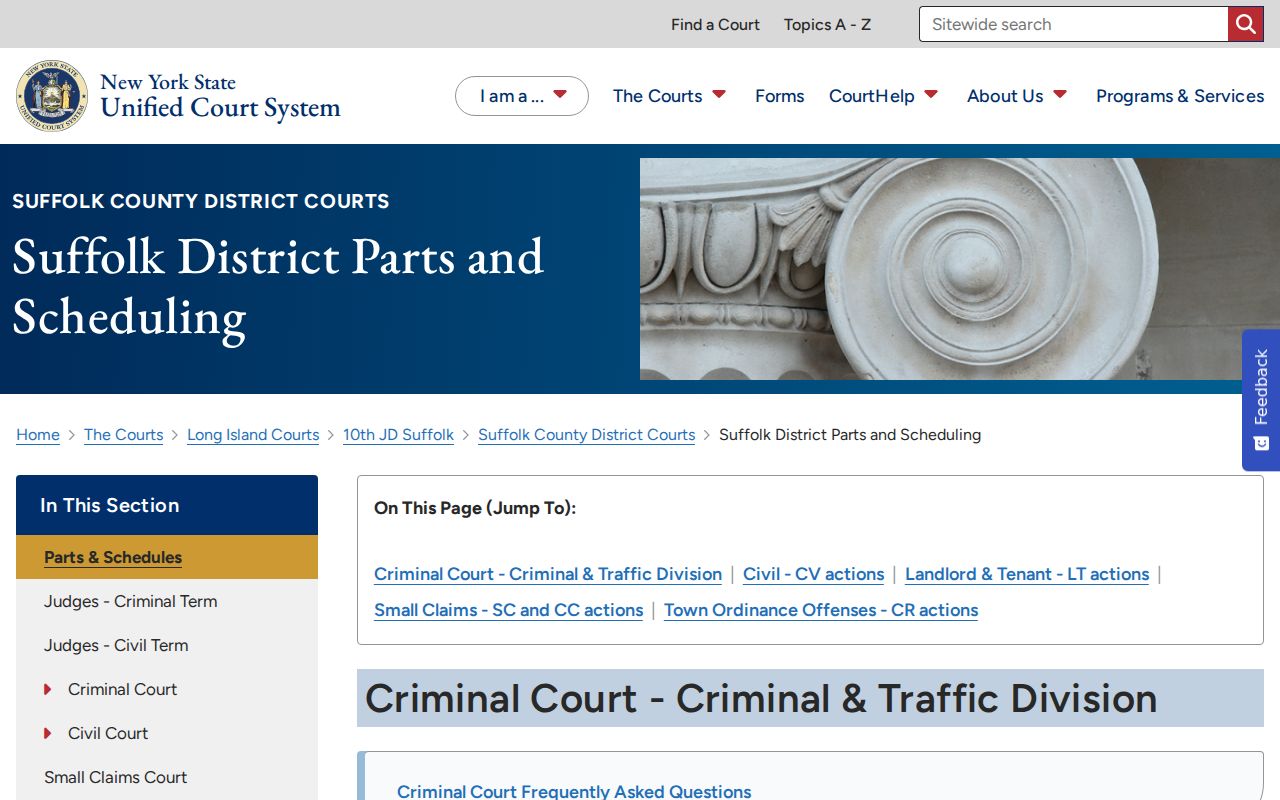Open Judges - Civil Term sidebar item
The height and width of the screenshot is (800, 1280).
(x=167, y=645)
